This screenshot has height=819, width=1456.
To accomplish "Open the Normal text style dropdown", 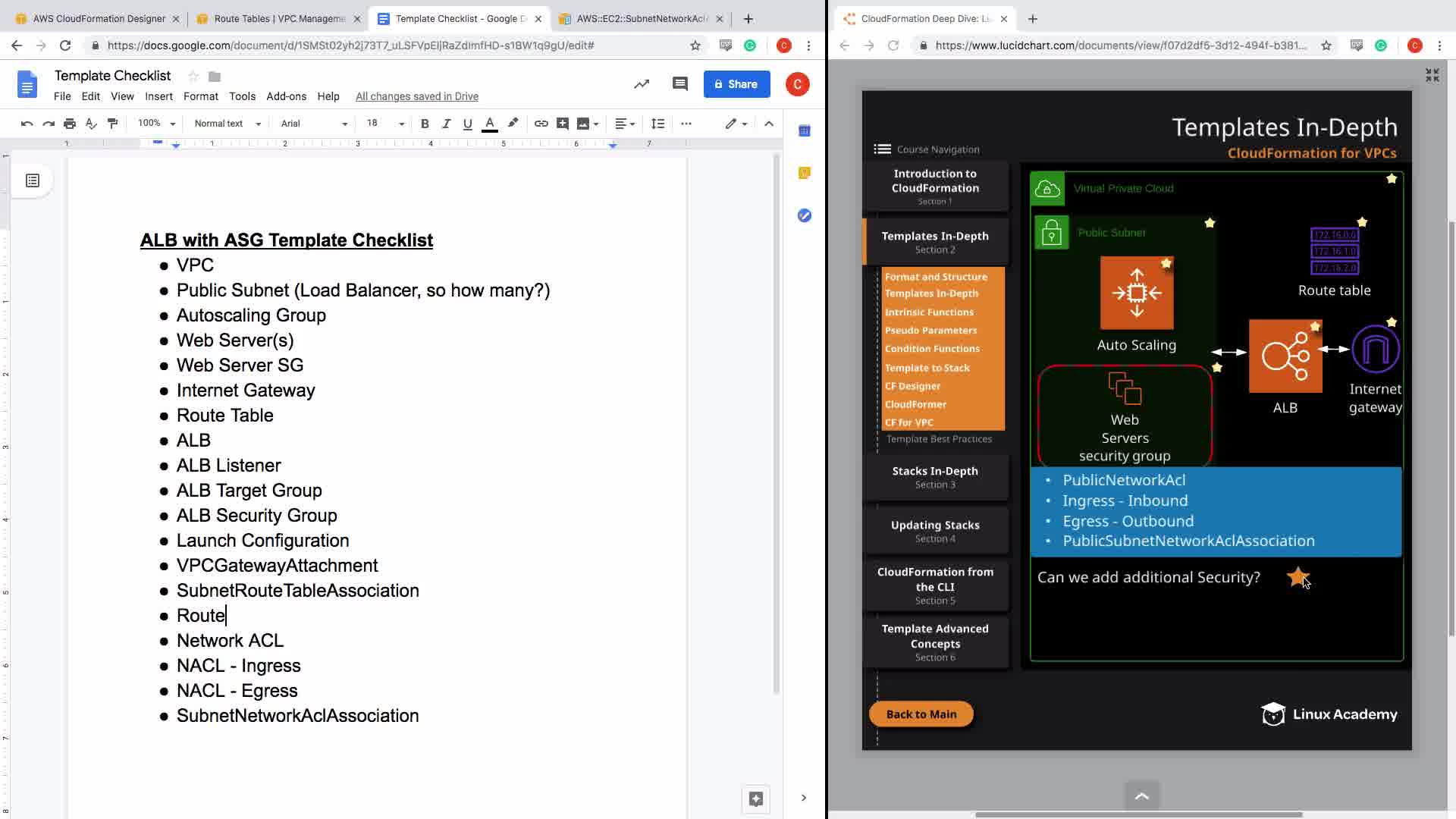I will click(227, 124).
